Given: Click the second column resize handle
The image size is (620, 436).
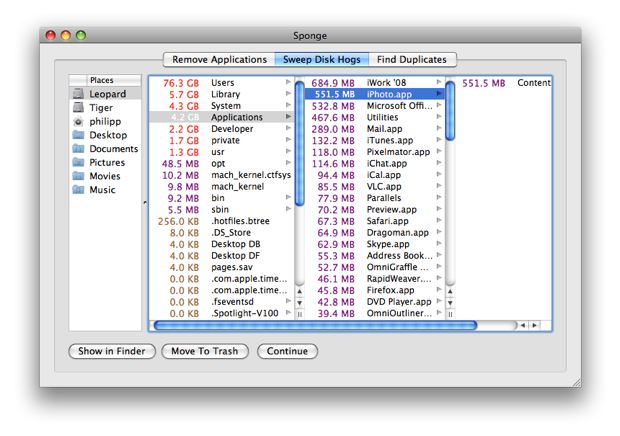Looking at the screenshot, I should (450, 315).
